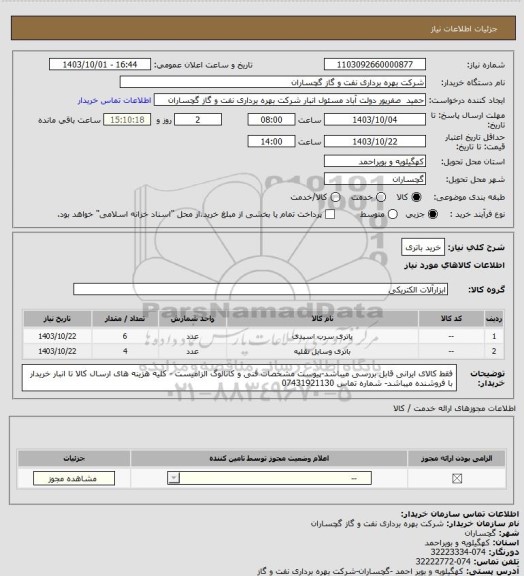Click the remaining time field 15:10:18
Image resolution: width=524 pixels, height=576 pixels.
click(127, 120)
